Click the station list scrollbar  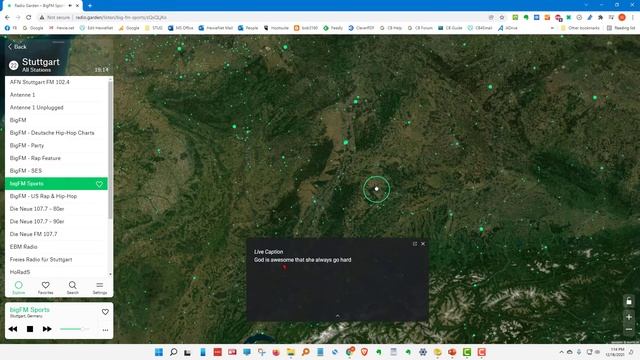click(110, 150)
